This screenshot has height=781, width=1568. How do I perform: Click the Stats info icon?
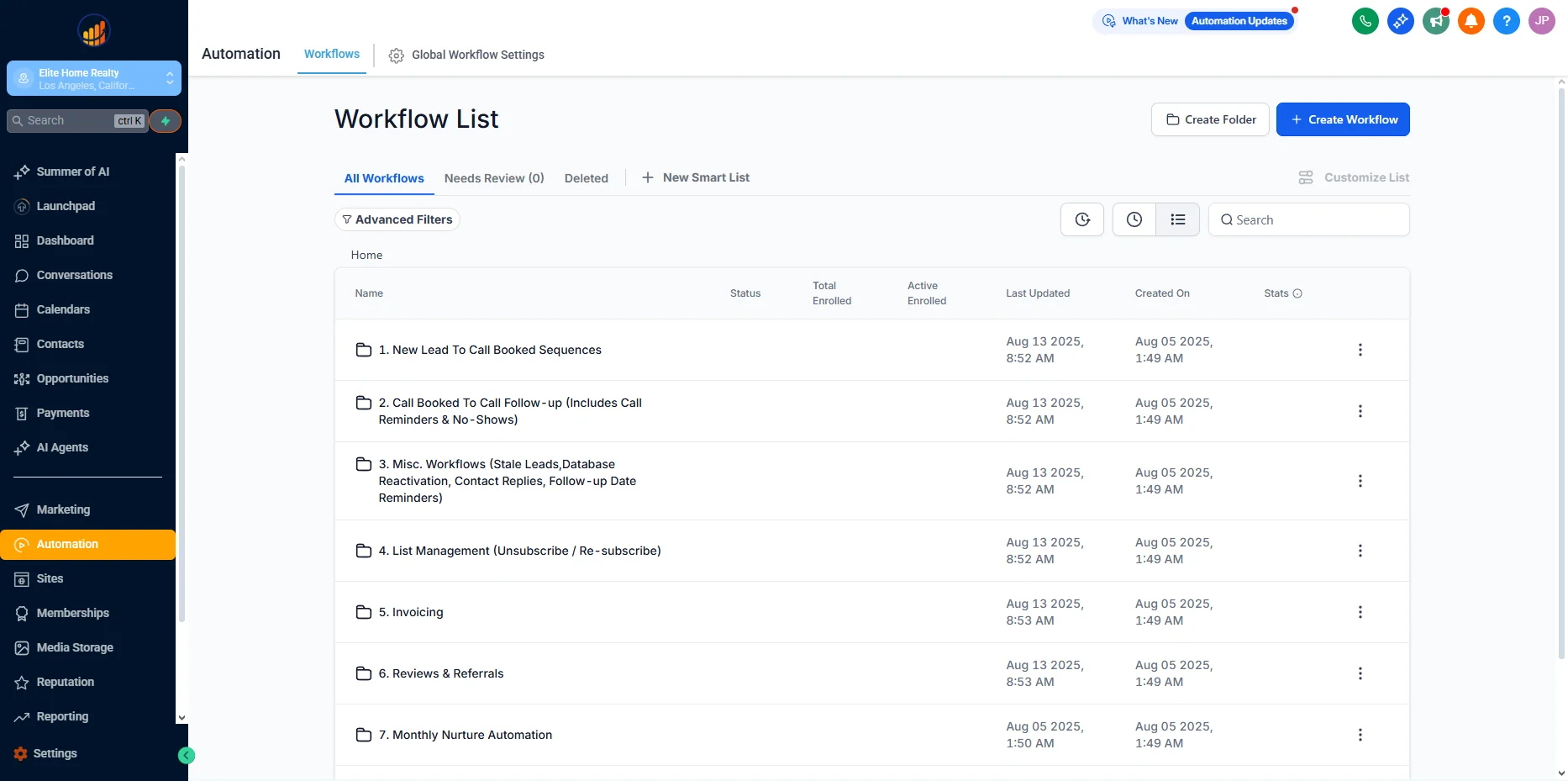point(1297,293)
